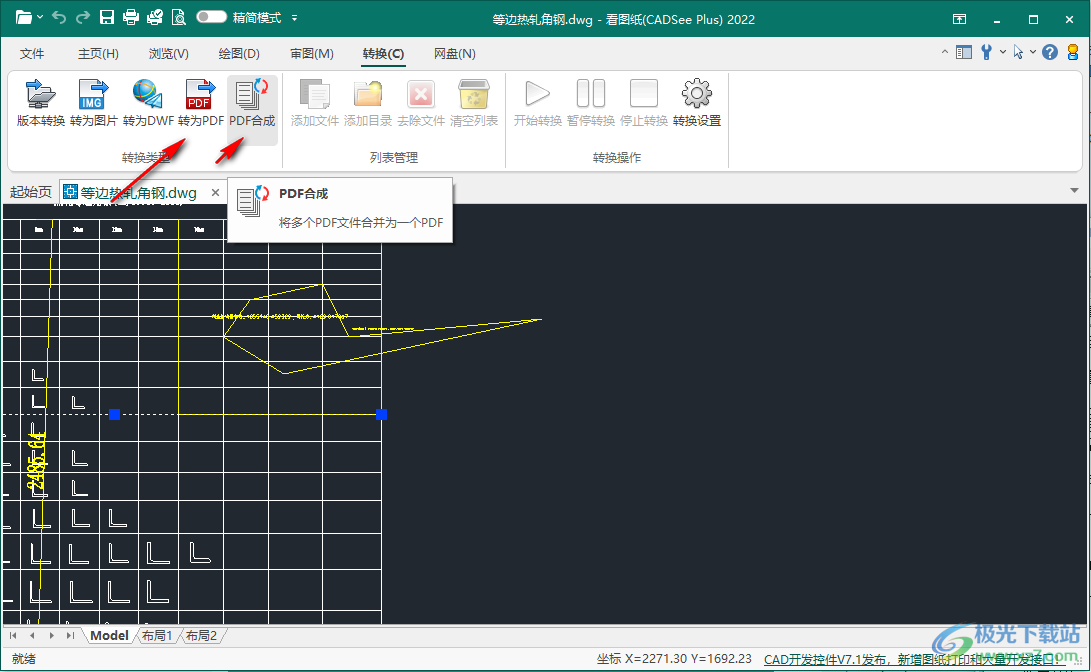Screen dimensions: 1091x672
Task: Switch to the 审图(M) tab
Action: tap(312, 54)
